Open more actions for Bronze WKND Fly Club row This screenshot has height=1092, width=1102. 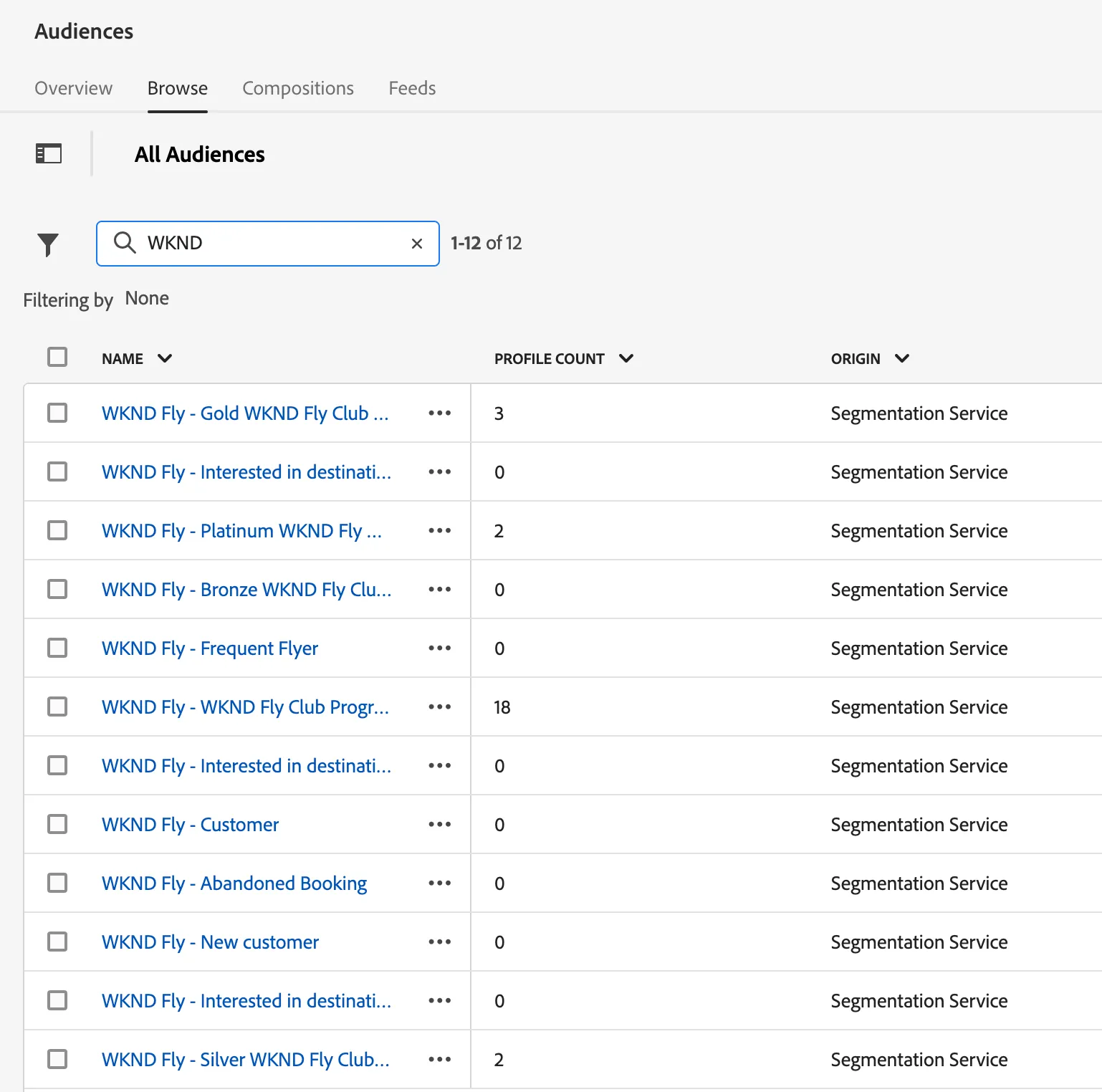click(440, 589)
